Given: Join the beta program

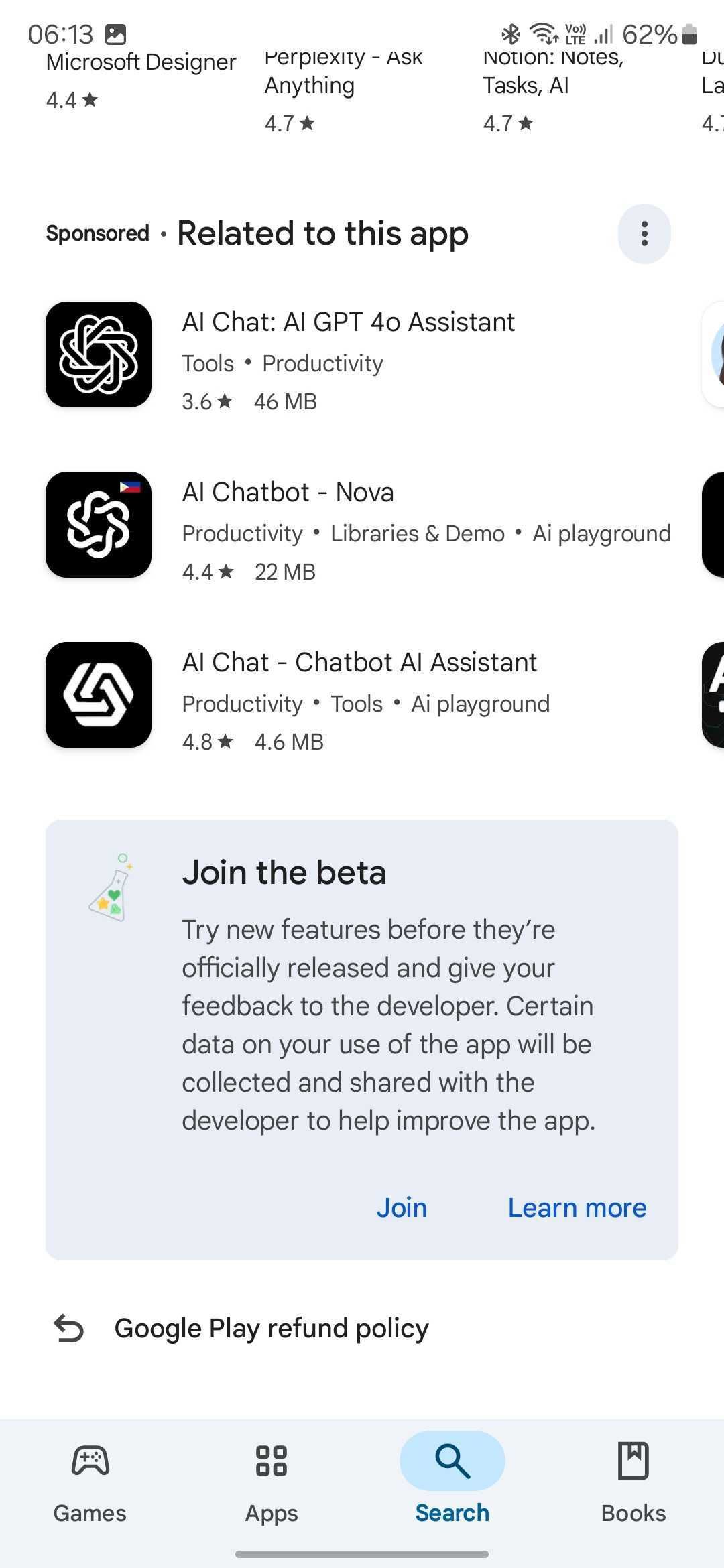Looking at the screenshot, I should point(402,1207).
